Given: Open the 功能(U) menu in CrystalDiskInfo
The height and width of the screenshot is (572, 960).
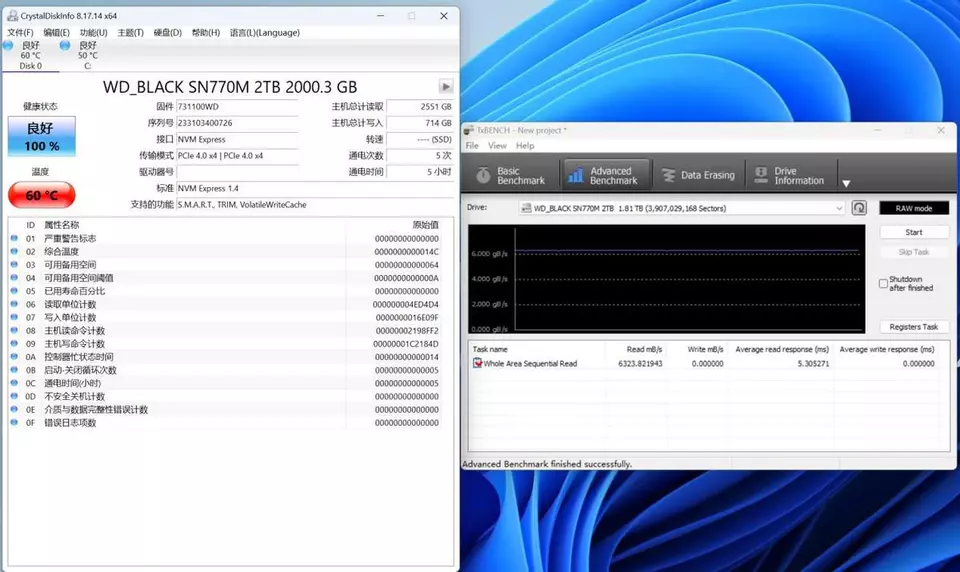Looking at the screenshot, I should point(93,32).
